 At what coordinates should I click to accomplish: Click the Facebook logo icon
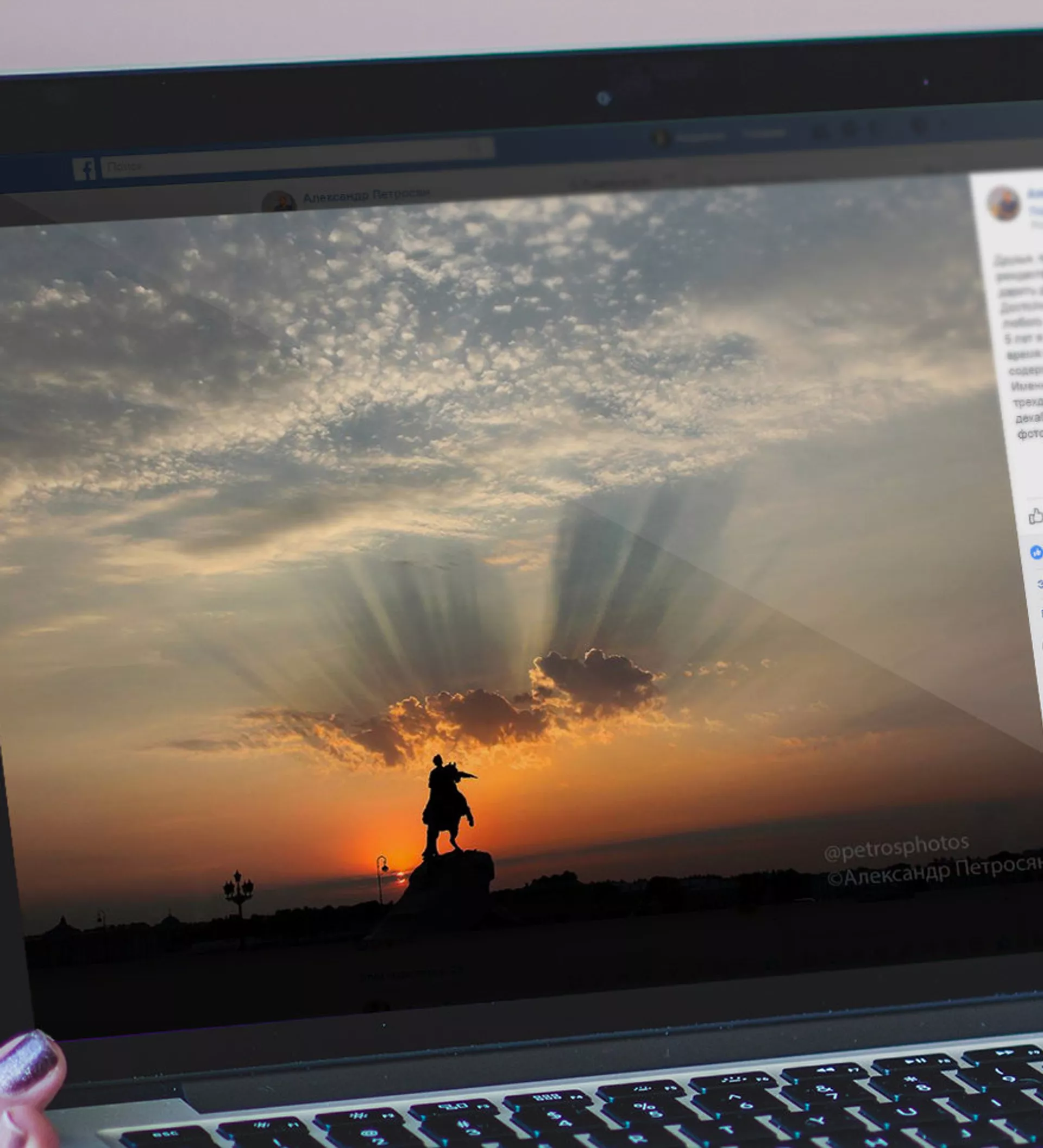(84, 169)
